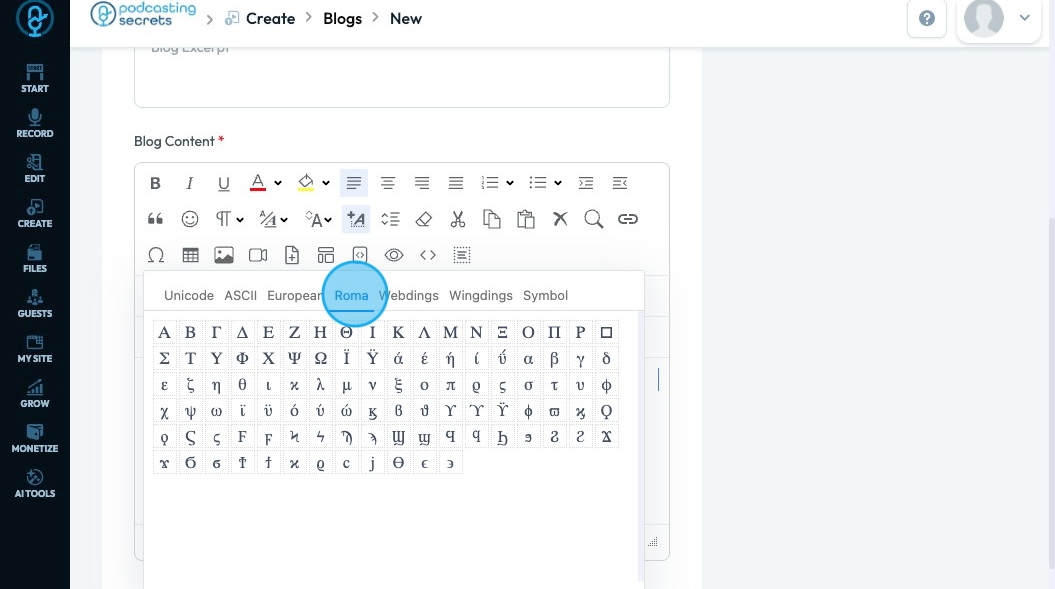Click the Blog Excerpt text field

tap(402, 75)
